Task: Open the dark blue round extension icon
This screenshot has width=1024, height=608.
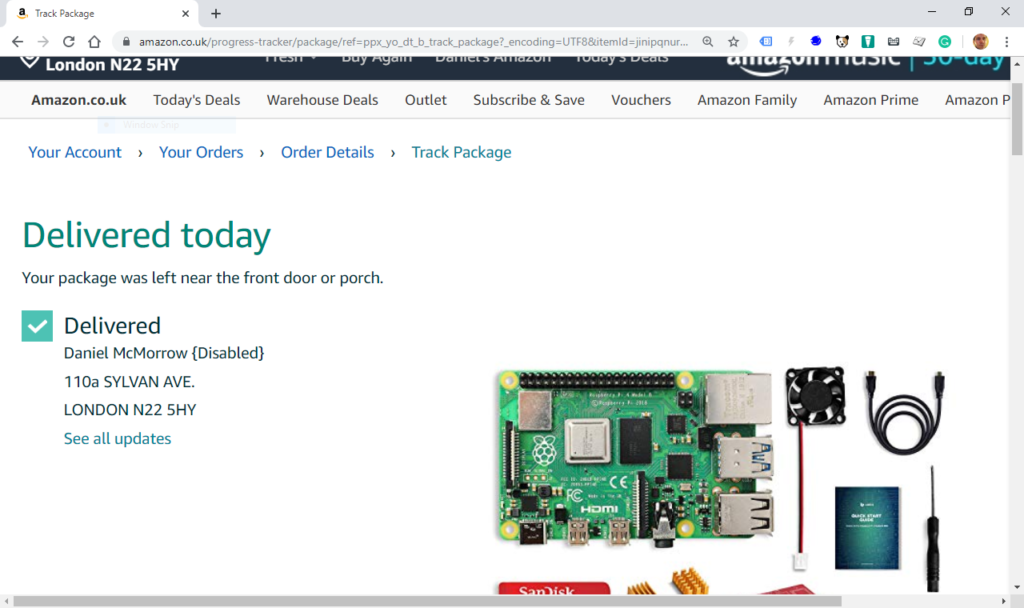Action: (816, 41)
